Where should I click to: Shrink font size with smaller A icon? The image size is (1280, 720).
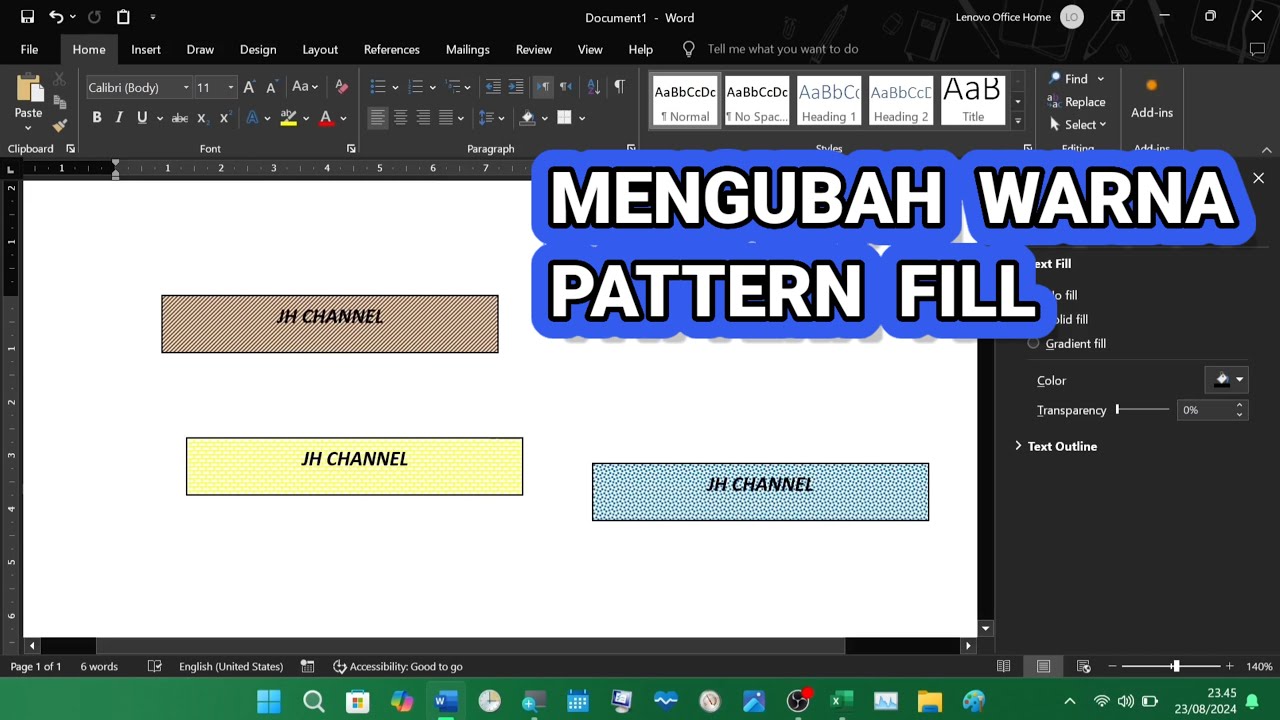(x=270, y=87)
